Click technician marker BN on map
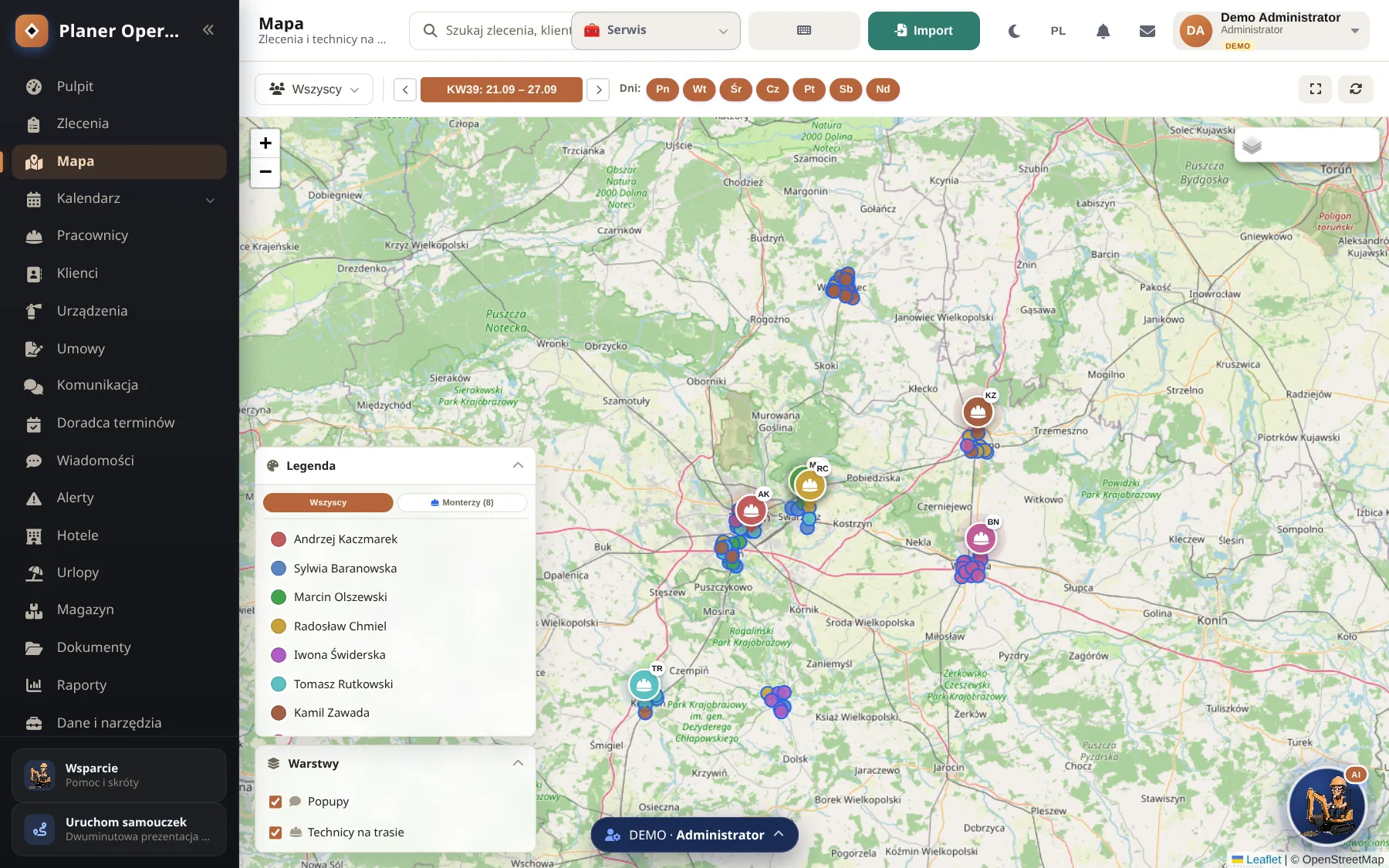This screenshot has width=1389, height=868. click(981, 537)
